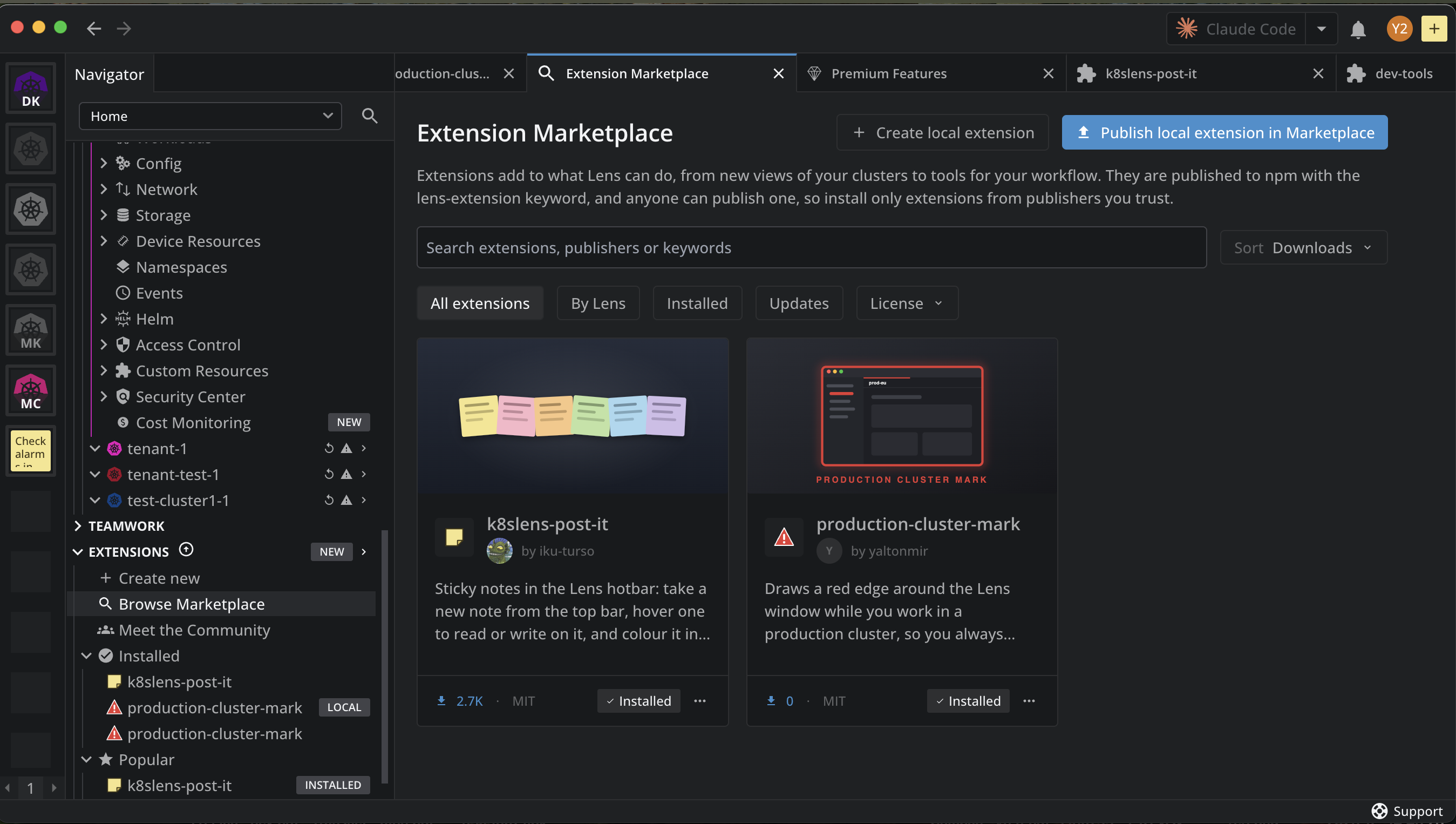The image size is (1456, 824).
Task: Switch to the dev-tools tab
Action: pos(1396,73)
